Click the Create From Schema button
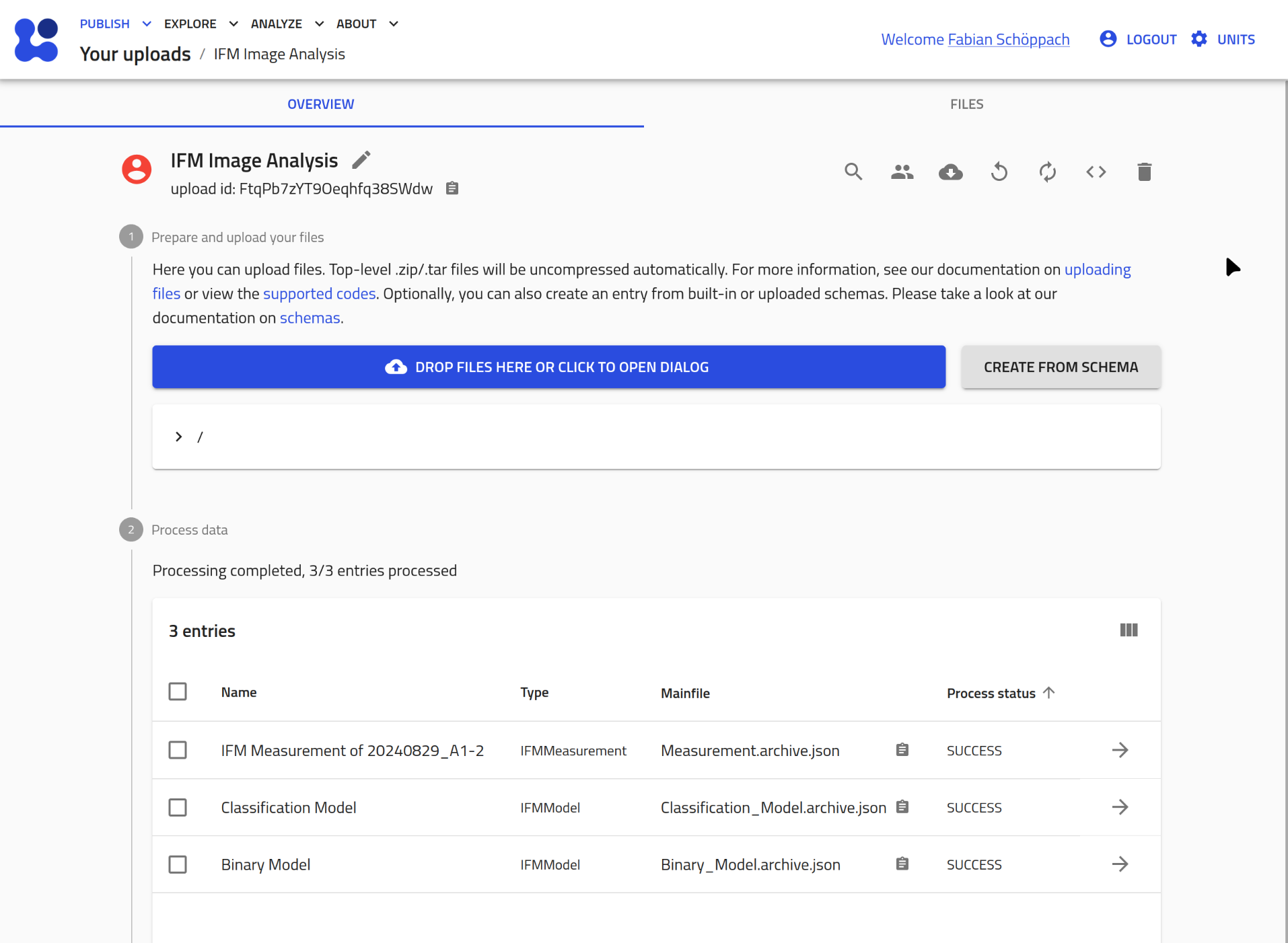 coord(1061,367)
